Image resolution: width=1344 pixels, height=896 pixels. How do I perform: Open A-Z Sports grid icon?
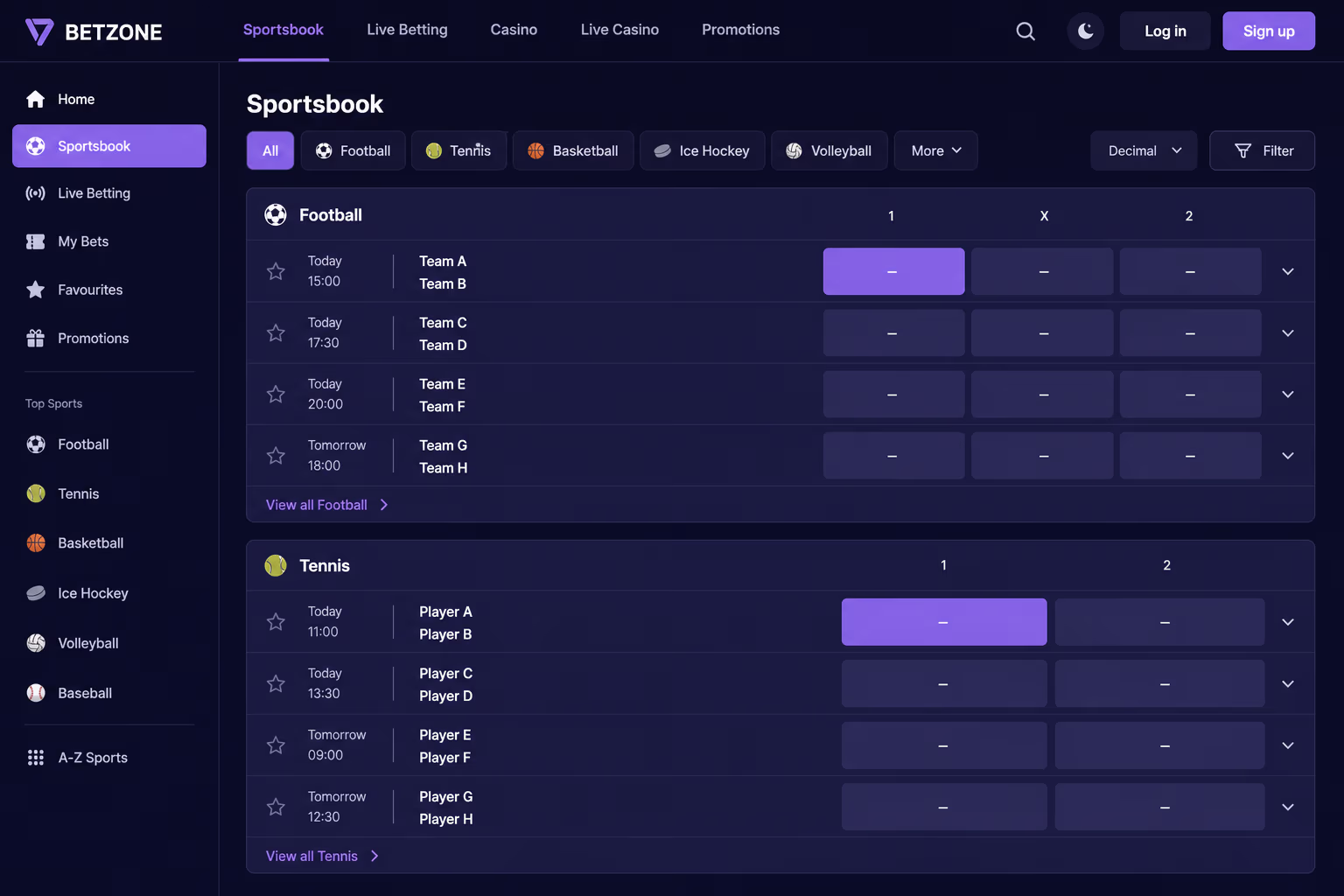click(x=35, y=758)
